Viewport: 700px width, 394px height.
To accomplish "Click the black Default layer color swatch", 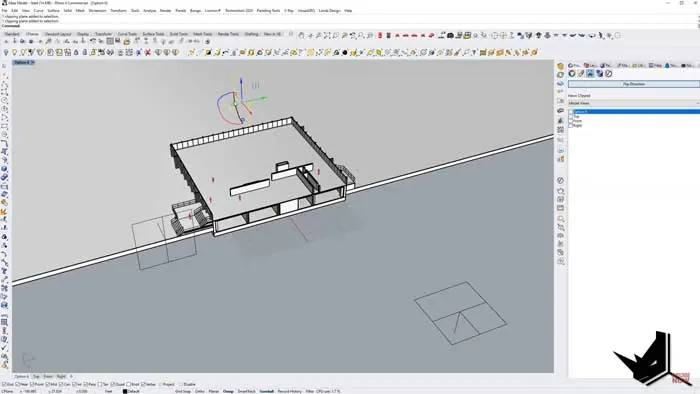I will 125,391.
